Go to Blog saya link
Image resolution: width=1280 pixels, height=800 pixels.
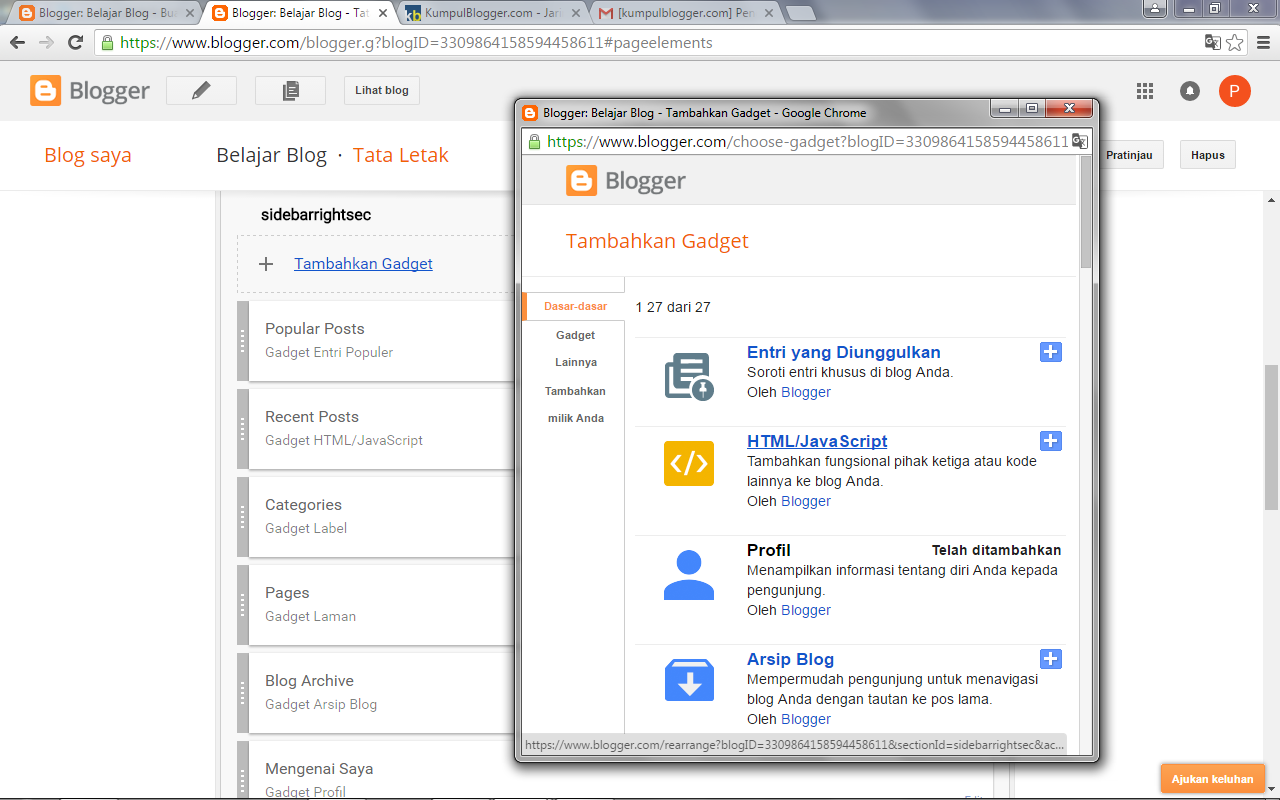pos(88,155)
